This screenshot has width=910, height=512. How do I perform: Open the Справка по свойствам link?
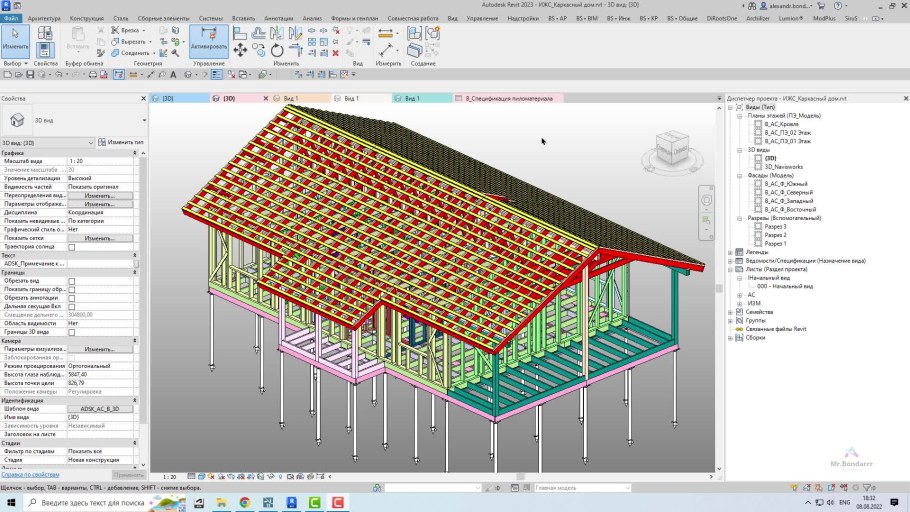click(29, 475)
